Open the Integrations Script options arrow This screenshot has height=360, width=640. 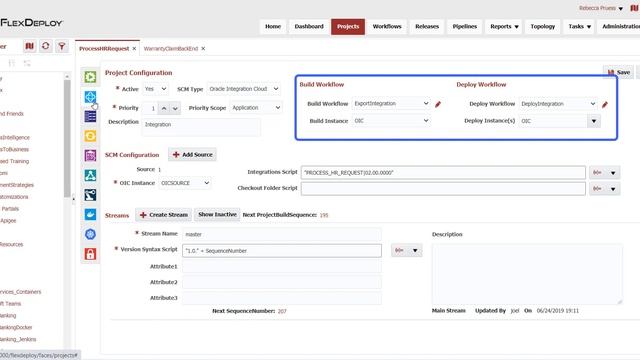point(613,173)
